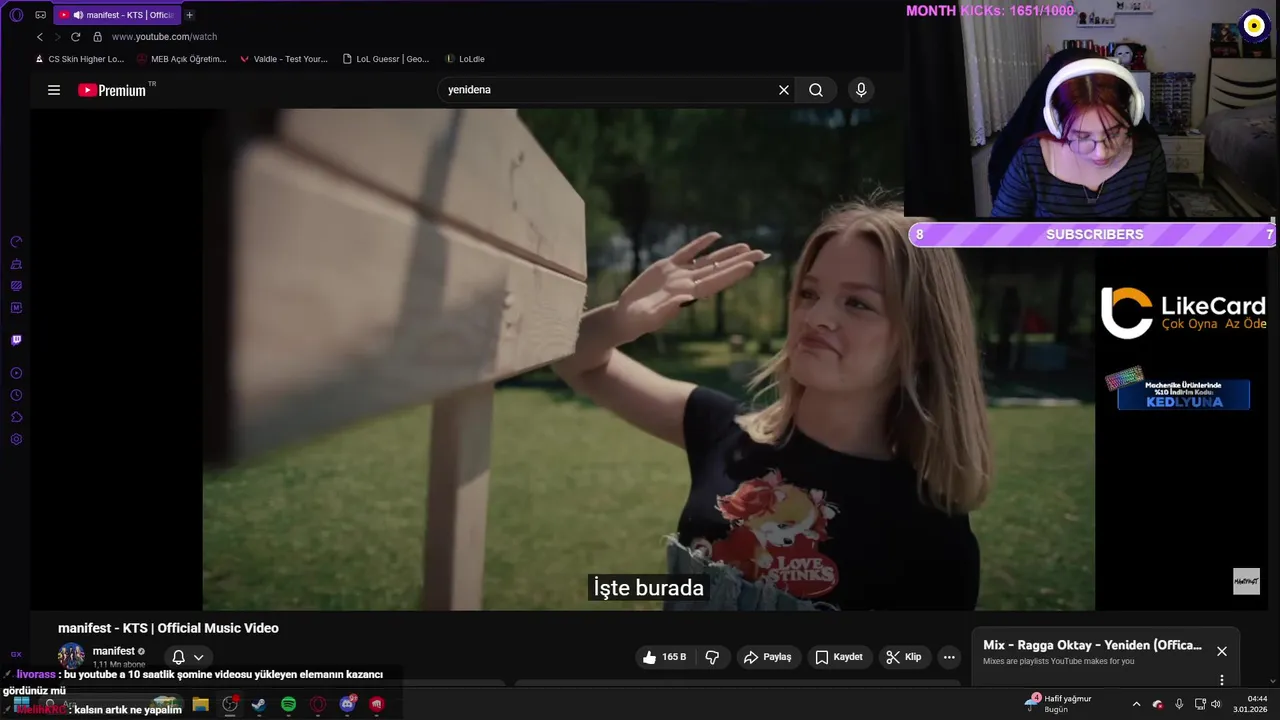Viewport: 1280px width, 720px height.
Task: Open History clock in sidebar
Action: click(16, 395)
